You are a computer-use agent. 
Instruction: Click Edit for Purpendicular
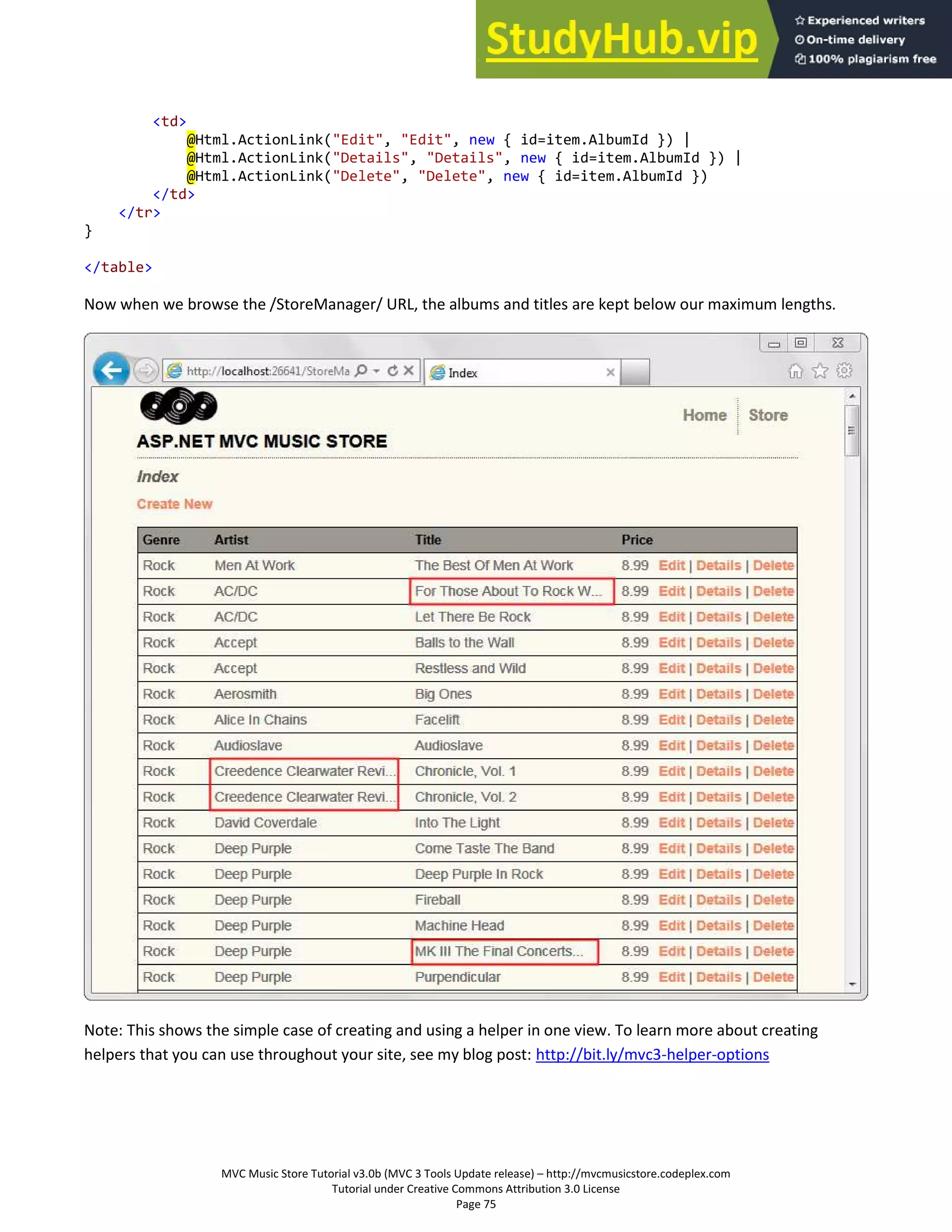coord(672,977)
